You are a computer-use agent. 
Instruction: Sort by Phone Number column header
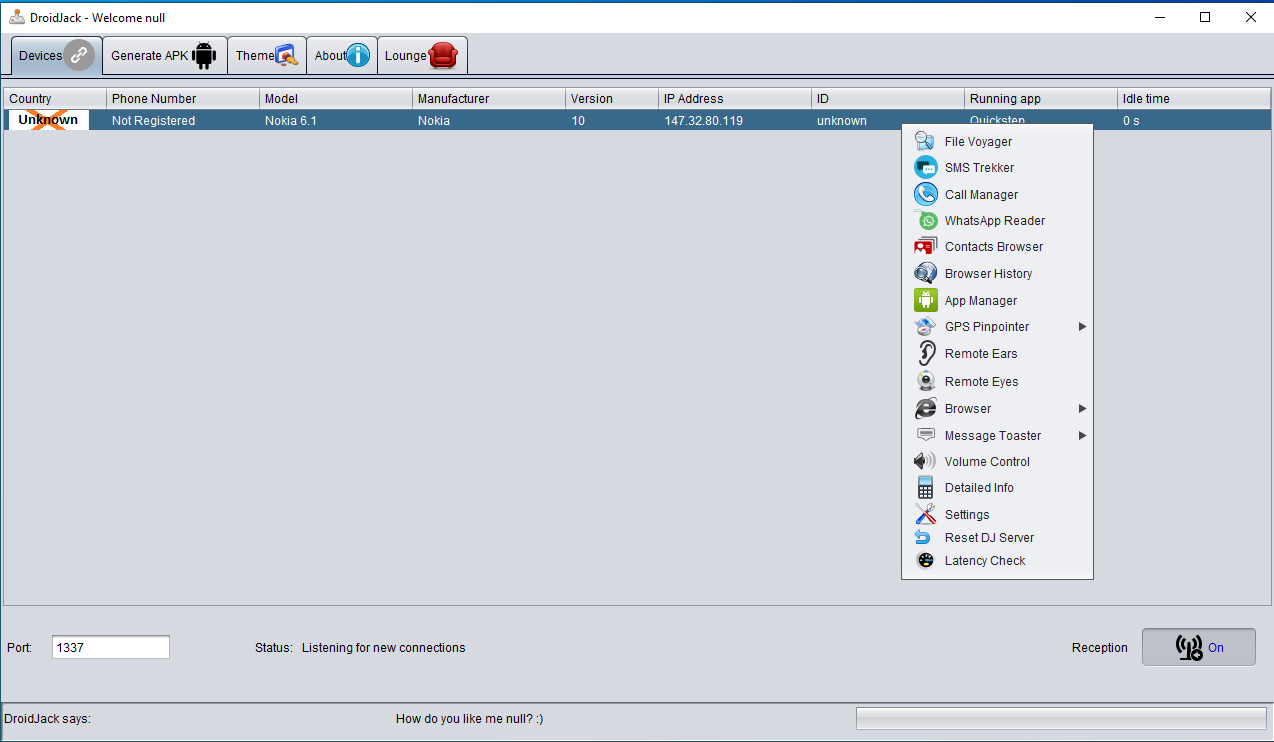tap(183, 99)
